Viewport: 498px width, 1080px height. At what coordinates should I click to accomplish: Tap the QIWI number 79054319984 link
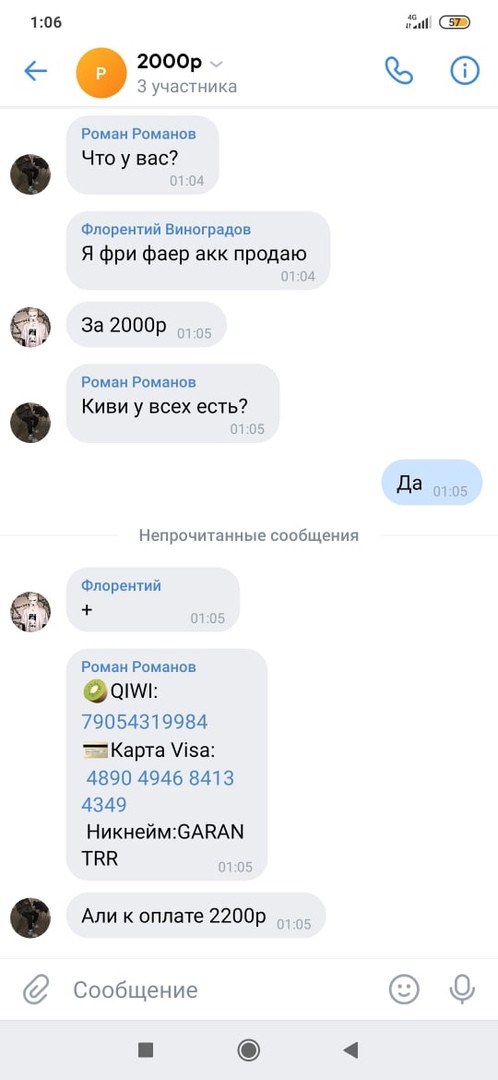tap(144, 722)
